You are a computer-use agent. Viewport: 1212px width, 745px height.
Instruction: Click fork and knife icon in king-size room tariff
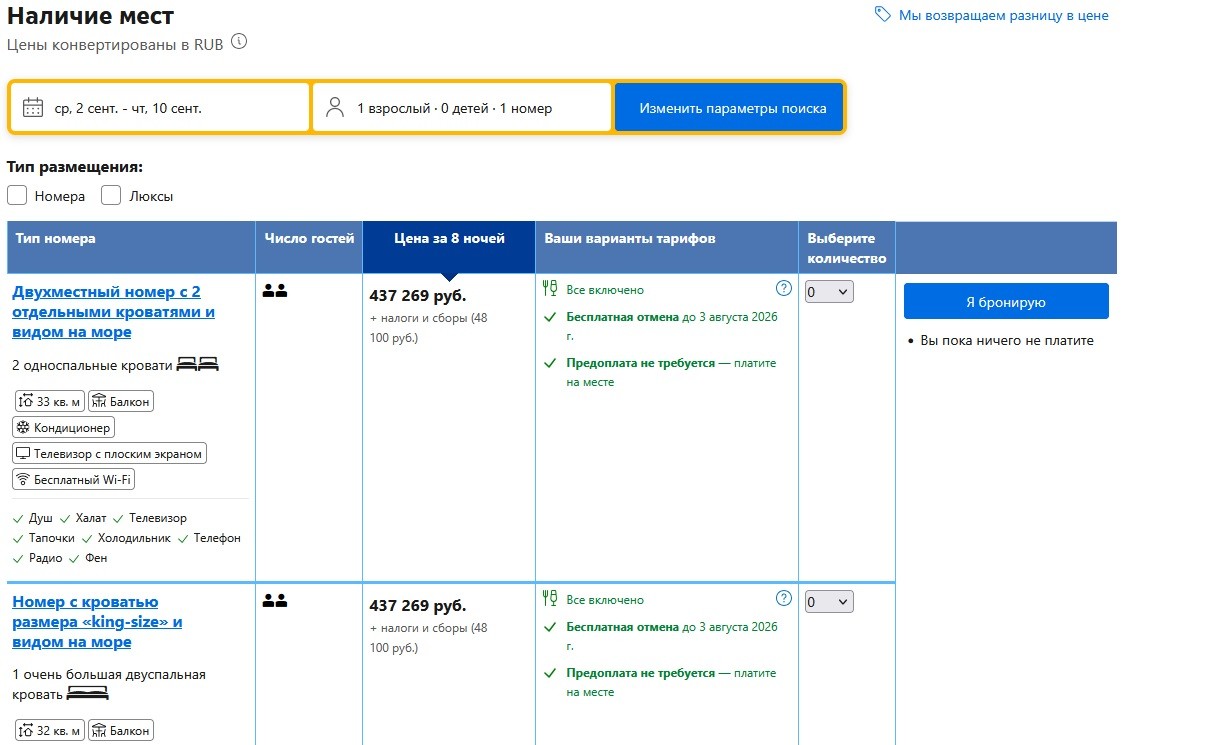click(549, 599)
